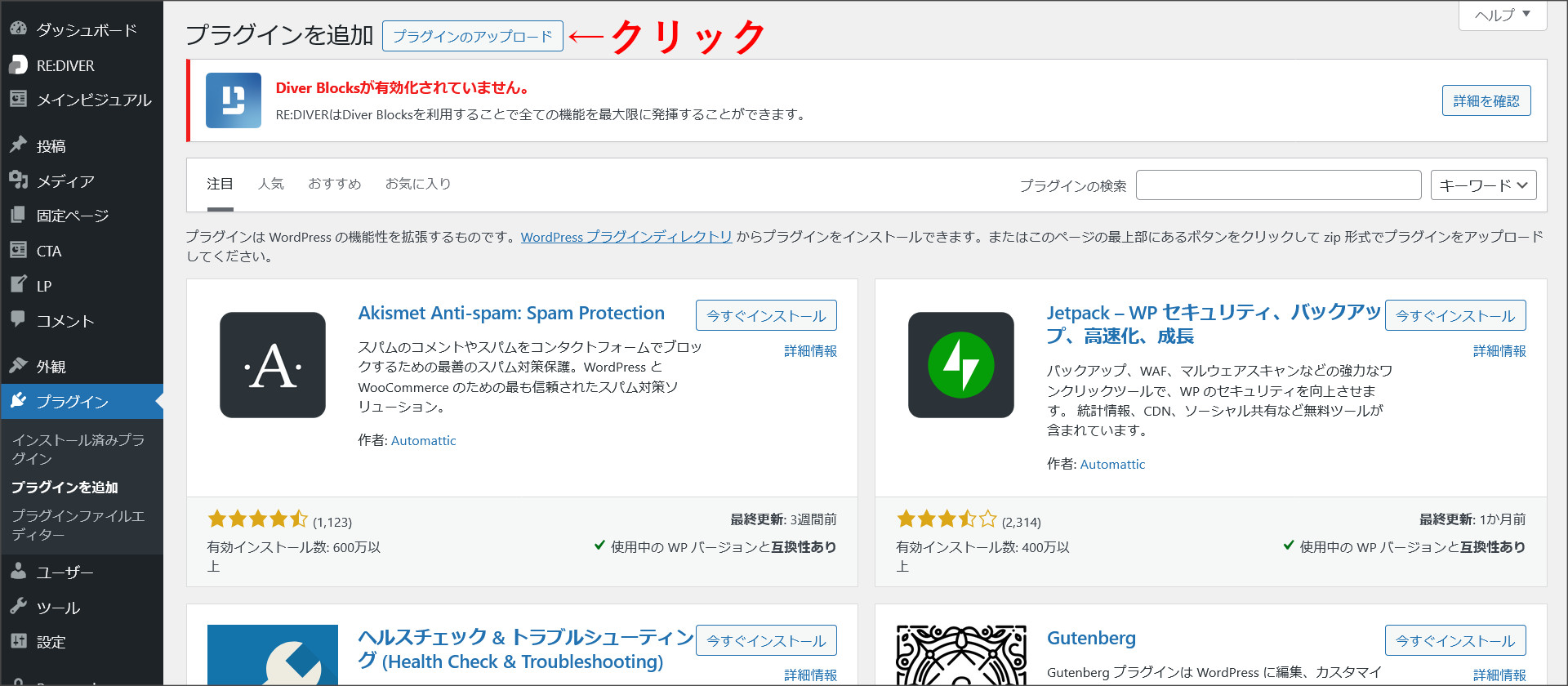
Task: Click the Dashboard gauge icon in sidebar
Action: pos(18,29)
